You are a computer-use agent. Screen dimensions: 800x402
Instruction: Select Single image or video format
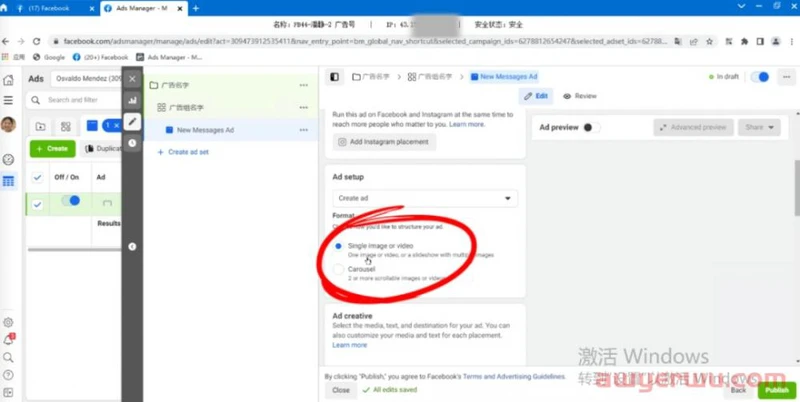click(338, 246)
